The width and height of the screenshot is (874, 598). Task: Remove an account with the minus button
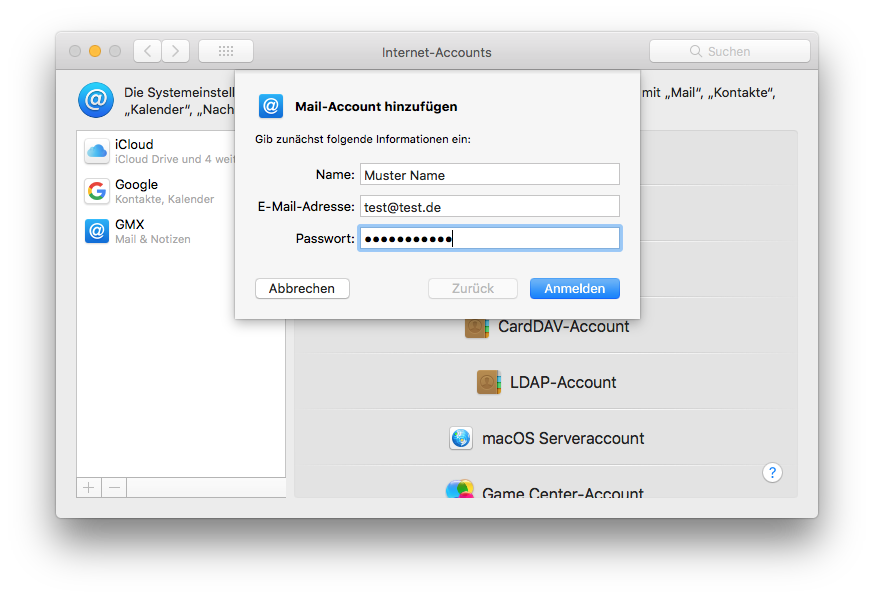coord(113,487)
